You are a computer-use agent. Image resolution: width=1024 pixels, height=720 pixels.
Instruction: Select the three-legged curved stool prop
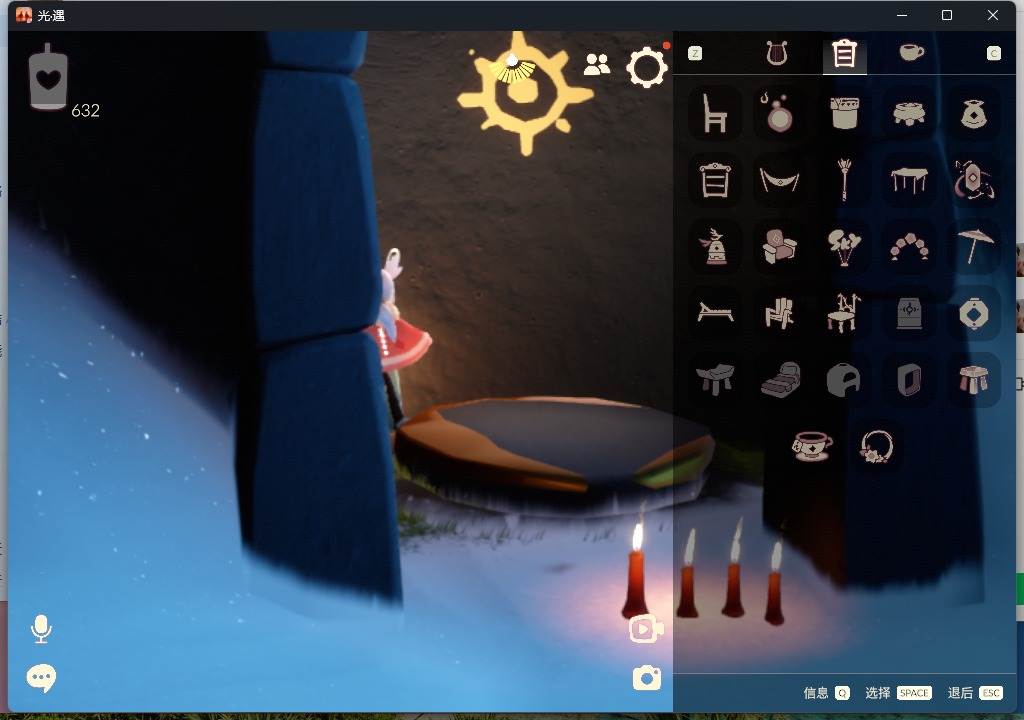click(714, 380)
